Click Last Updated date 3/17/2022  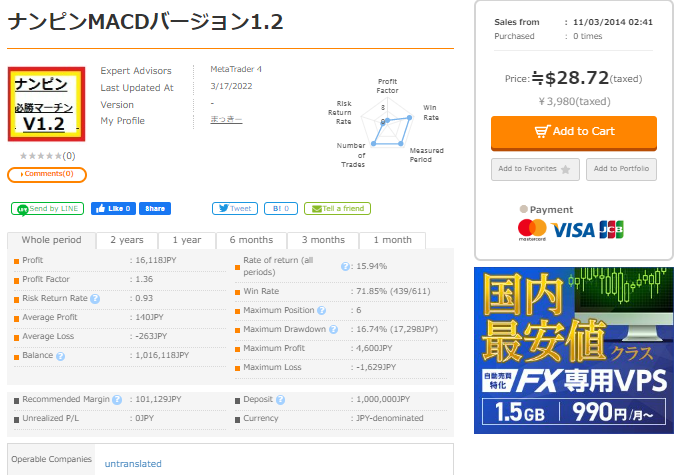231,86
